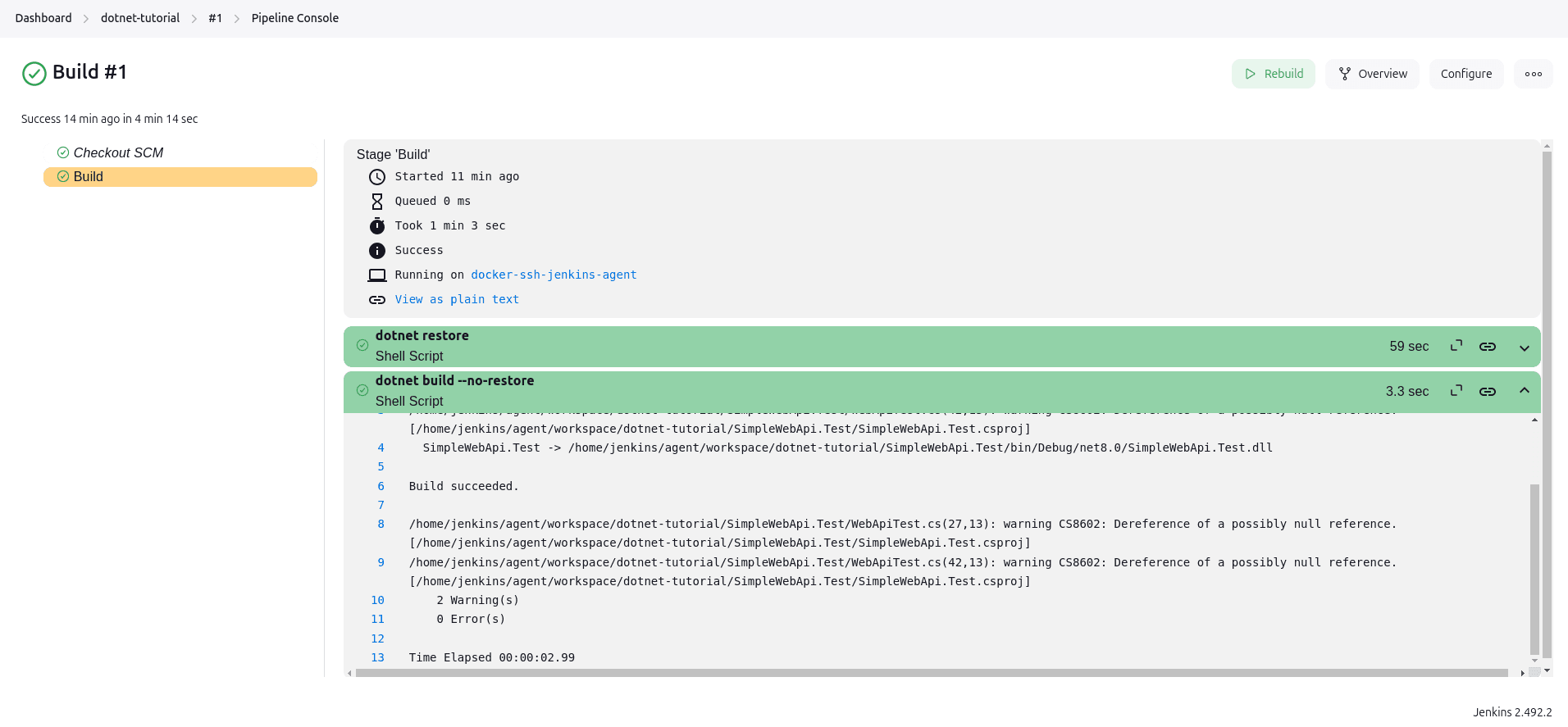The height and width of the screenshot is (727, 1568).
Task: Select the Checkout SCM stage
Action: pos(118,153)
